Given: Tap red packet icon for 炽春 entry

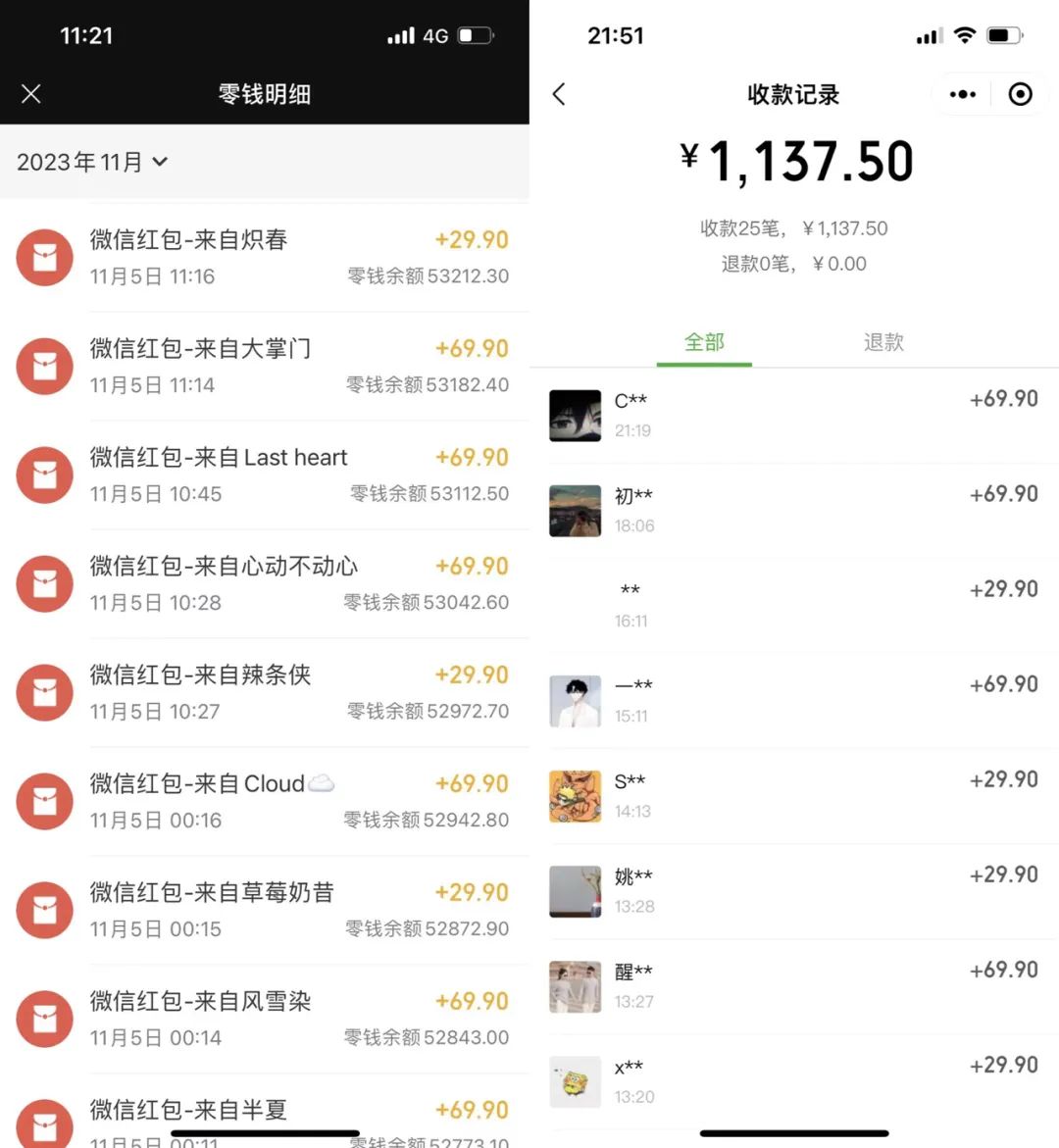Looking at the screenshot, I should tap(45, 258).
